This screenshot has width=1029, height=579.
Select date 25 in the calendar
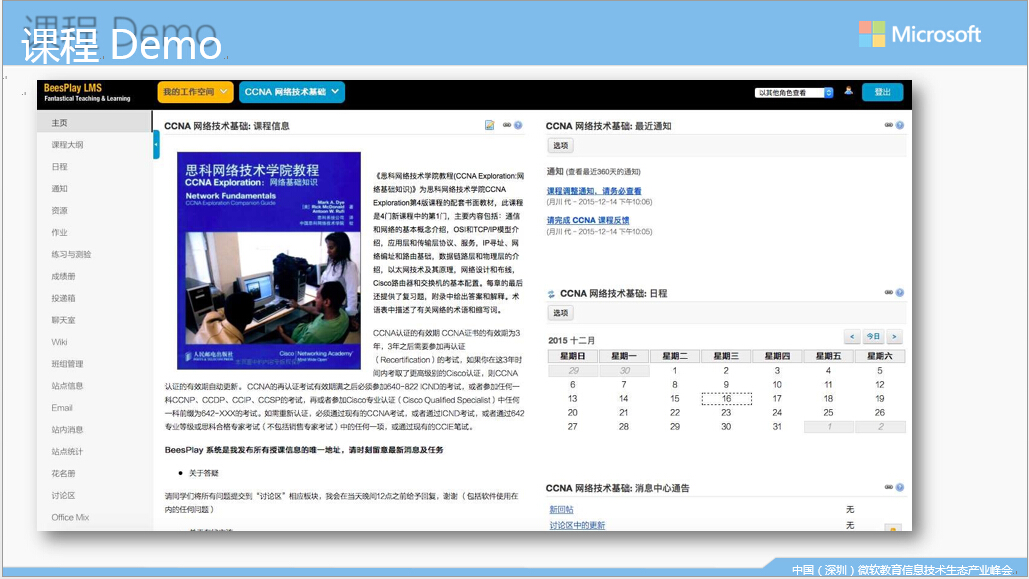coord(828,413)
